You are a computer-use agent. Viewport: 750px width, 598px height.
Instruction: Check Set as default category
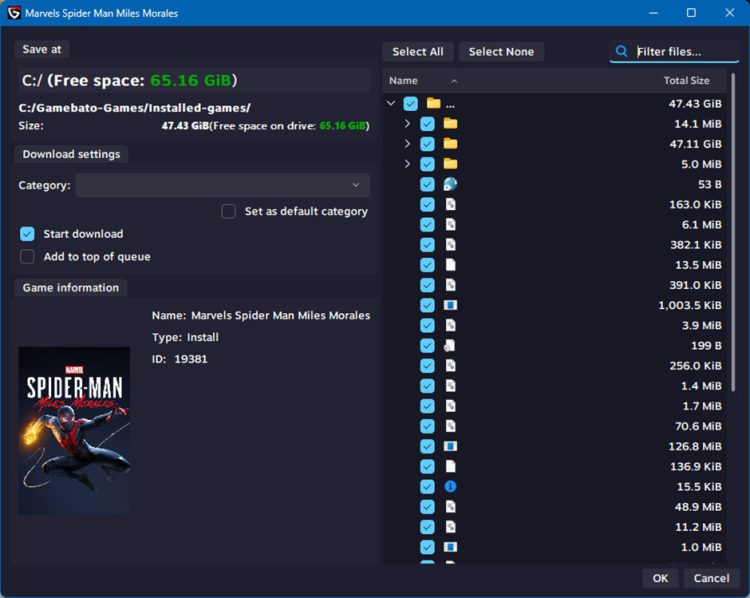[x=228, y=211]
